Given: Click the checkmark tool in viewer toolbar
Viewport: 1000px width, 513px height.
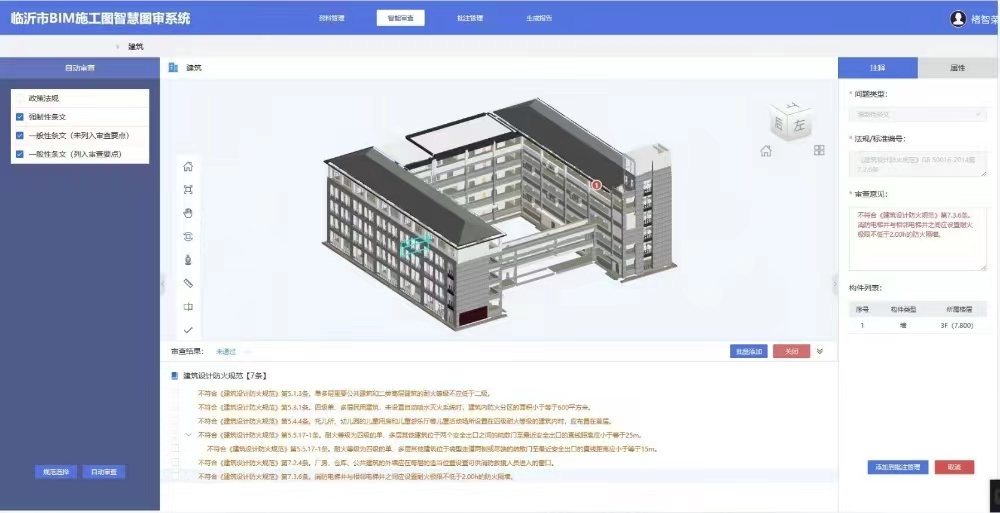Looking at the screenshot, I should click(188, 330).
